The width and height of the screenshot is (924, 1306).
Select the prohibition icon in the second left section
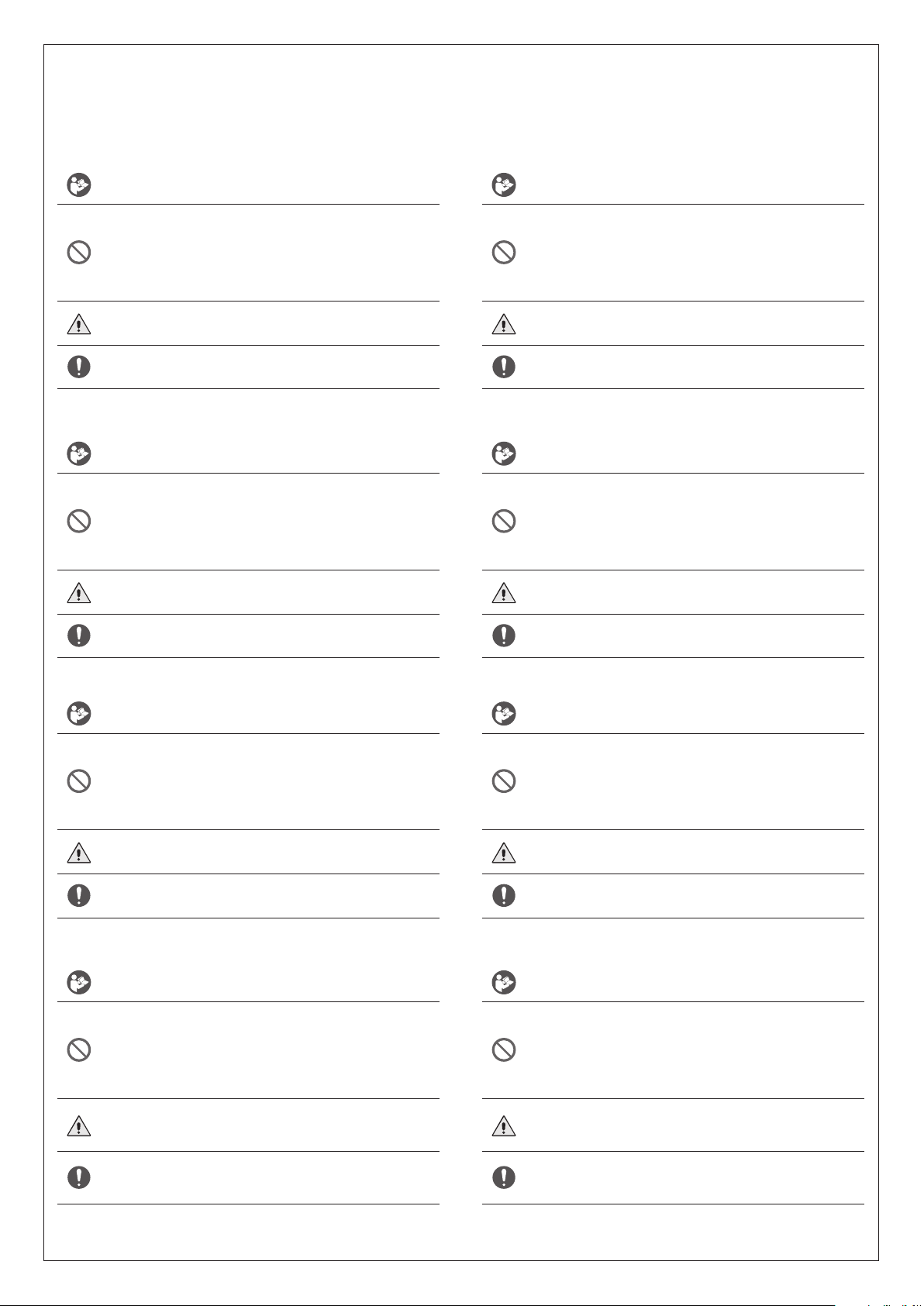click(79, 521)
